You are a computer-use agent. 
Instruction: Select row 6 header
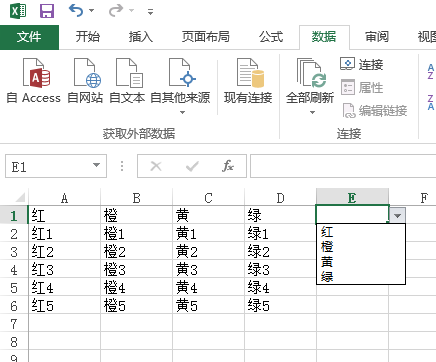click(x=14, y=306)
